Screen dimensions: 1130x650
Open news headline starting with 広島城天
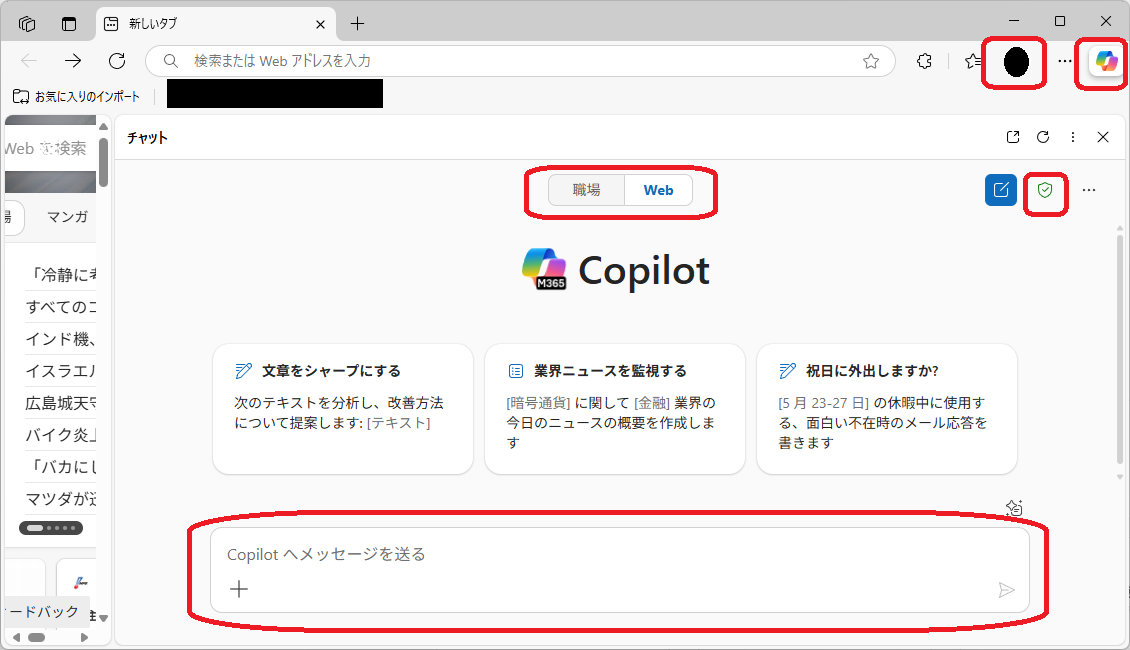tap(61, 403)
